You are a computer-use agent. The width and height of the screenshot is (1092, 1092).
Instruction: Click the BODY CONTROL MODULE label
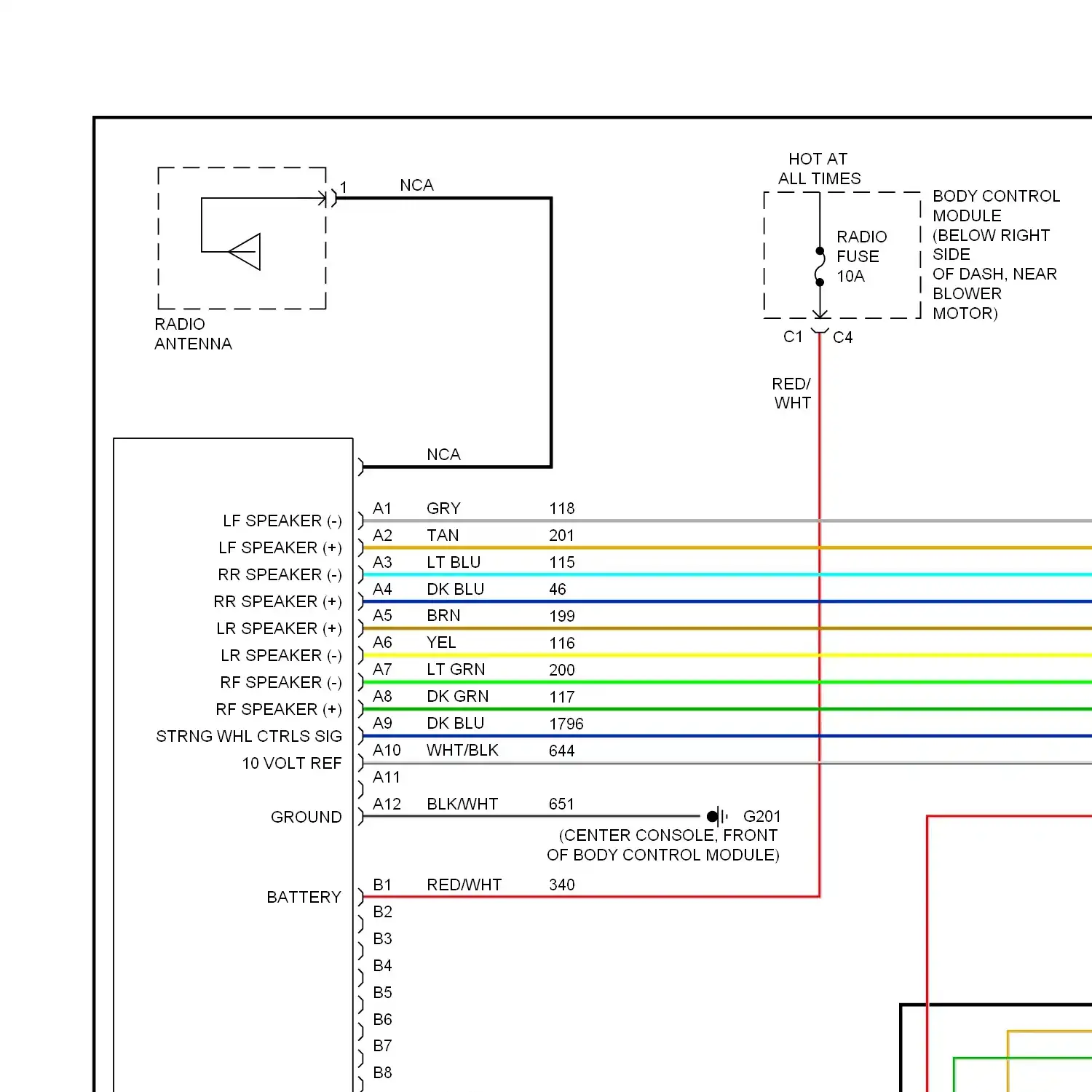995,255
